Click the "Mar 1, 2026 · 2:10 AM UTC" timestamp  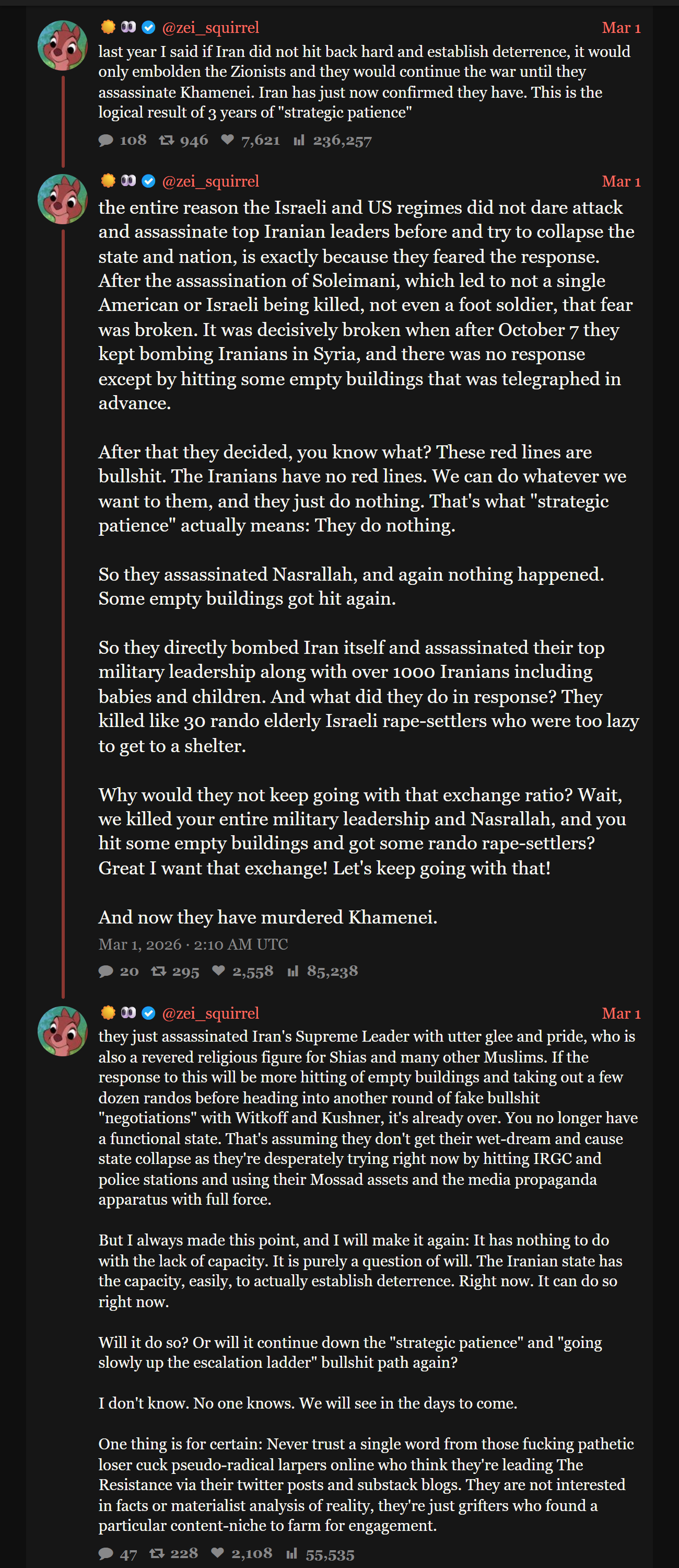tap(193, 944)
